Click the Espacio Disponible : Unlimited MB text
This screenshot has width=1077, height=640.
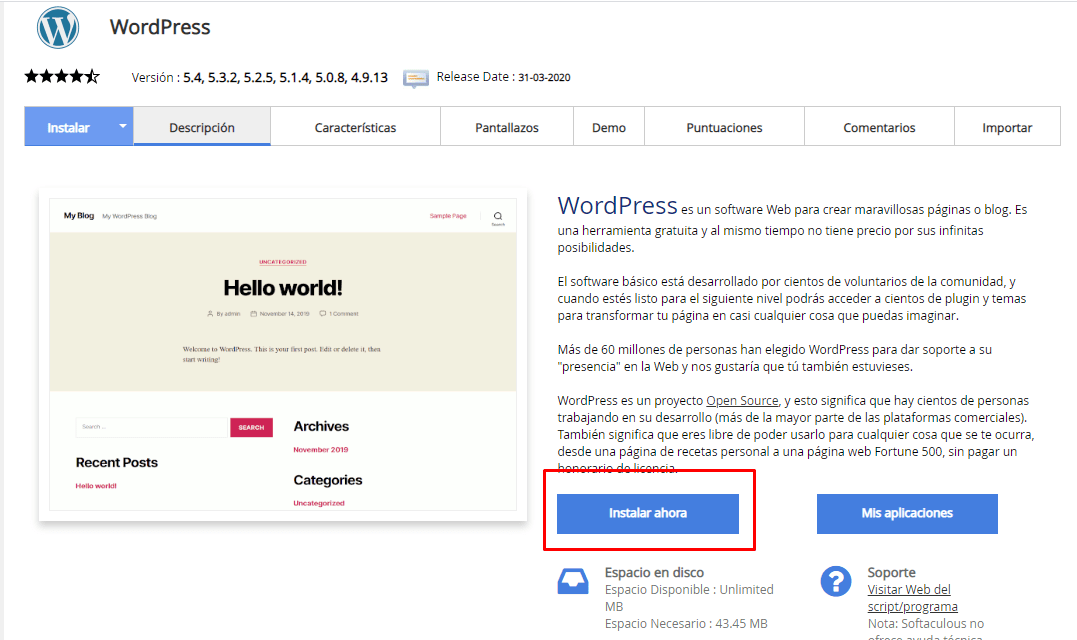coord(689,598)
